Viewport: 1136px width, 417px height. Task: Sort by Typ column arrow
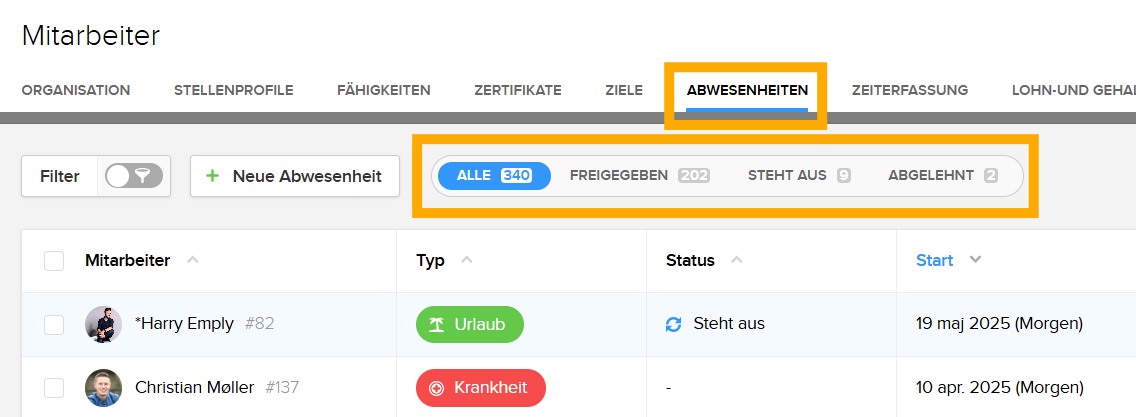coord(467,261)
